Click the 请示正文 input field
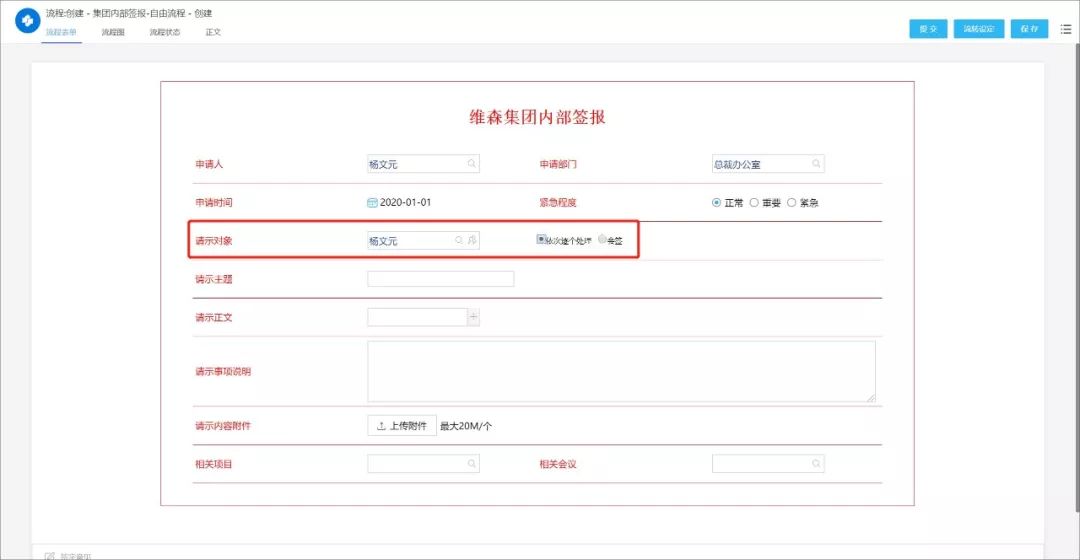The height and width of the screenshot is (560, 1080). [x=417, y=317]
